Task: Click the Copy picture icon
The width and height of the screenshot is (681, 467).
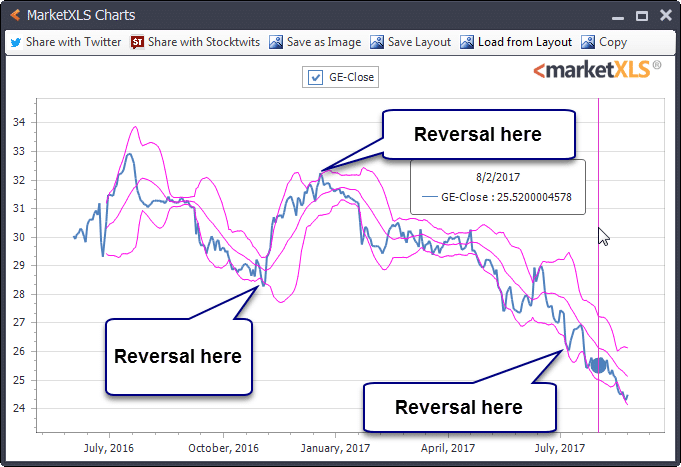Action: [588, 42]
